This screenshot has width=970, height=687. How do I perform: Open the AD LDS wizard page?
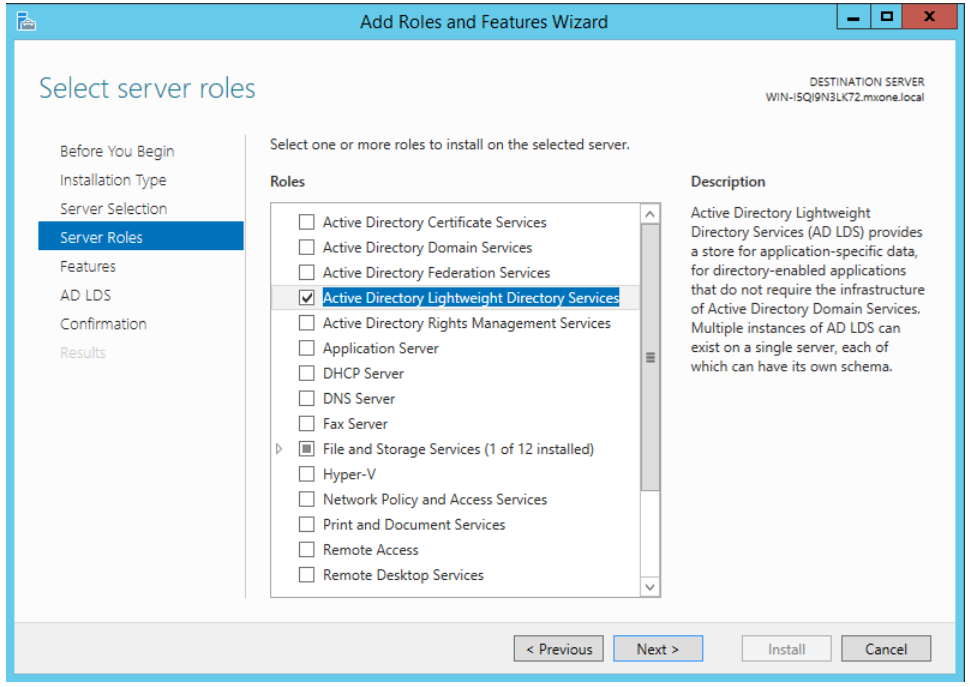[86, 295]
